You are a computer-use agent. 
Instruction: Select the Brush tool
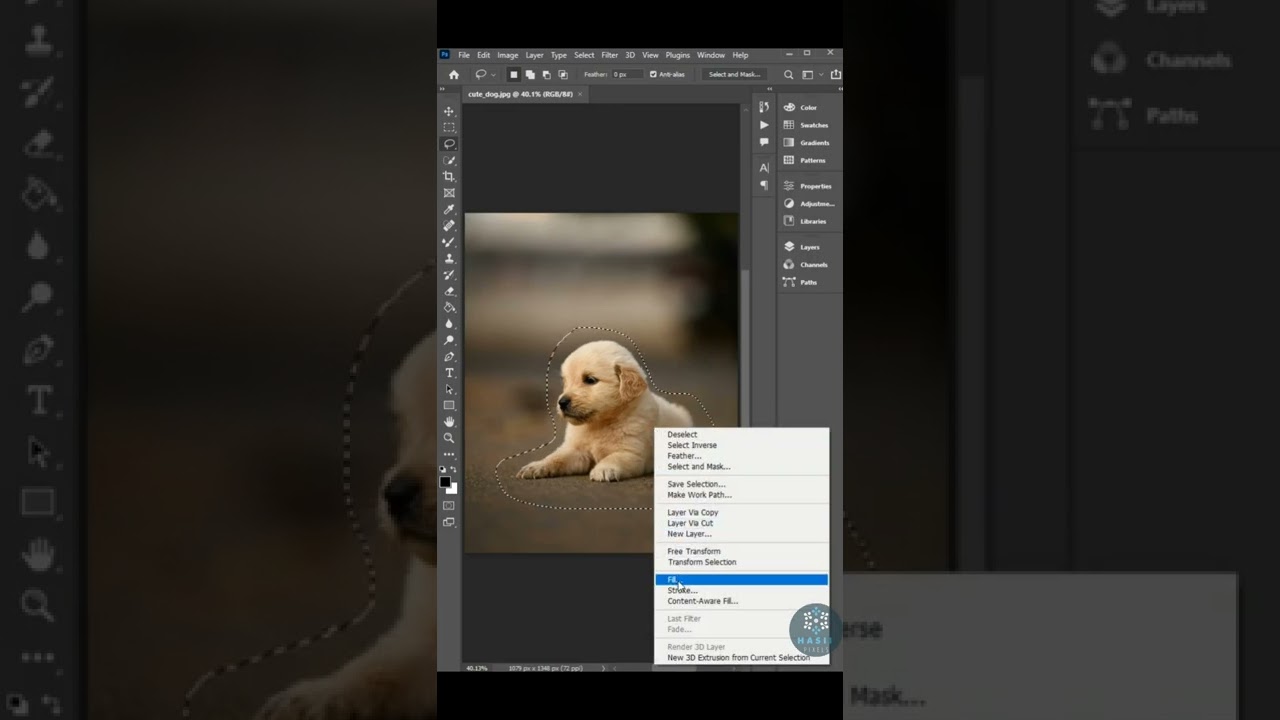click(449, 242)
